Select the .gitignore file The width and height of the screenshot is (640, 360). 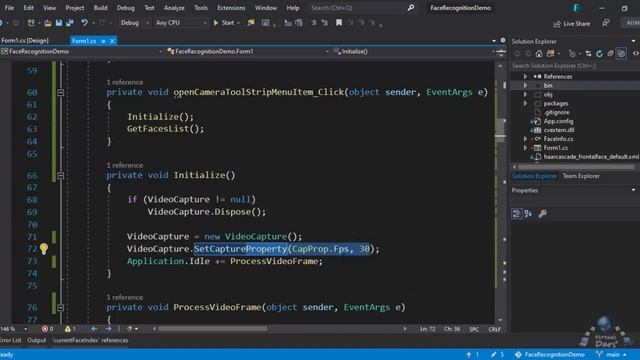(x=556, y=112)
